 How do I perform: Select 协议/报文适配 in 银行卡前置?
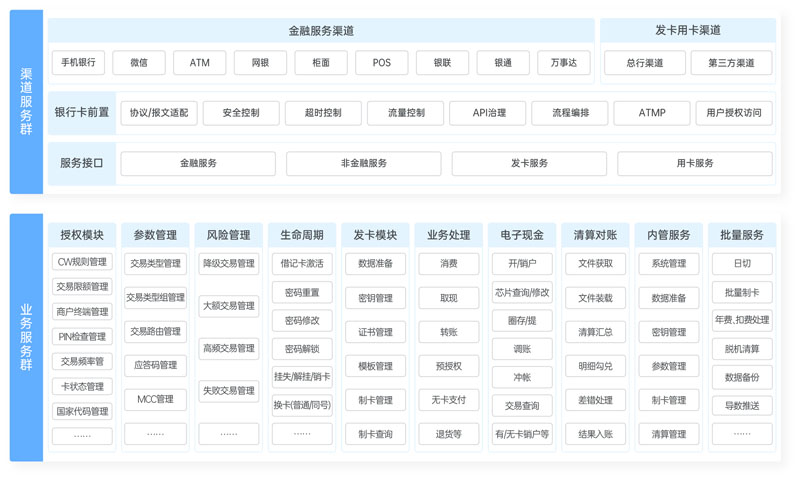[x=159, y=113]
